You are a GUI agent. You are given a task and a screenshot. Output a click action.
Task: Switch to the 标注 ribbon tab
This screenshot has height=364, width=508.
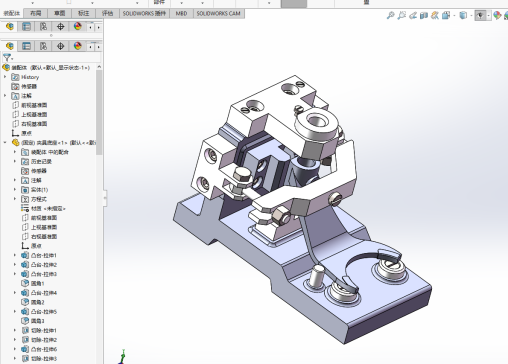tap(84, 13)
